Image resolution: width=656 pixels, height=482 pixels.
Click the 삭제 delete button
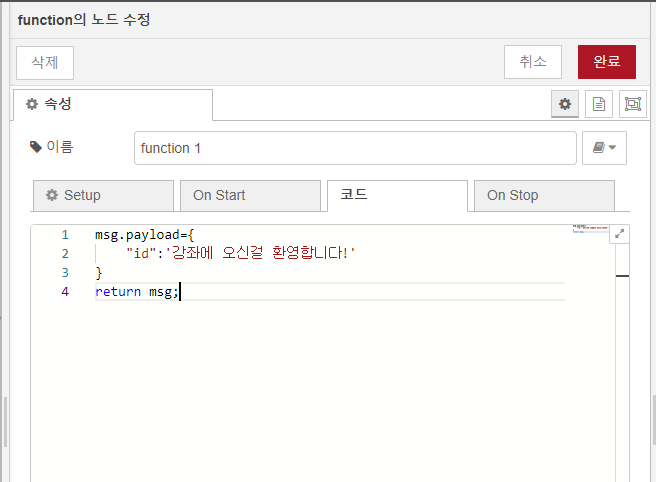(x=45, y=62)
